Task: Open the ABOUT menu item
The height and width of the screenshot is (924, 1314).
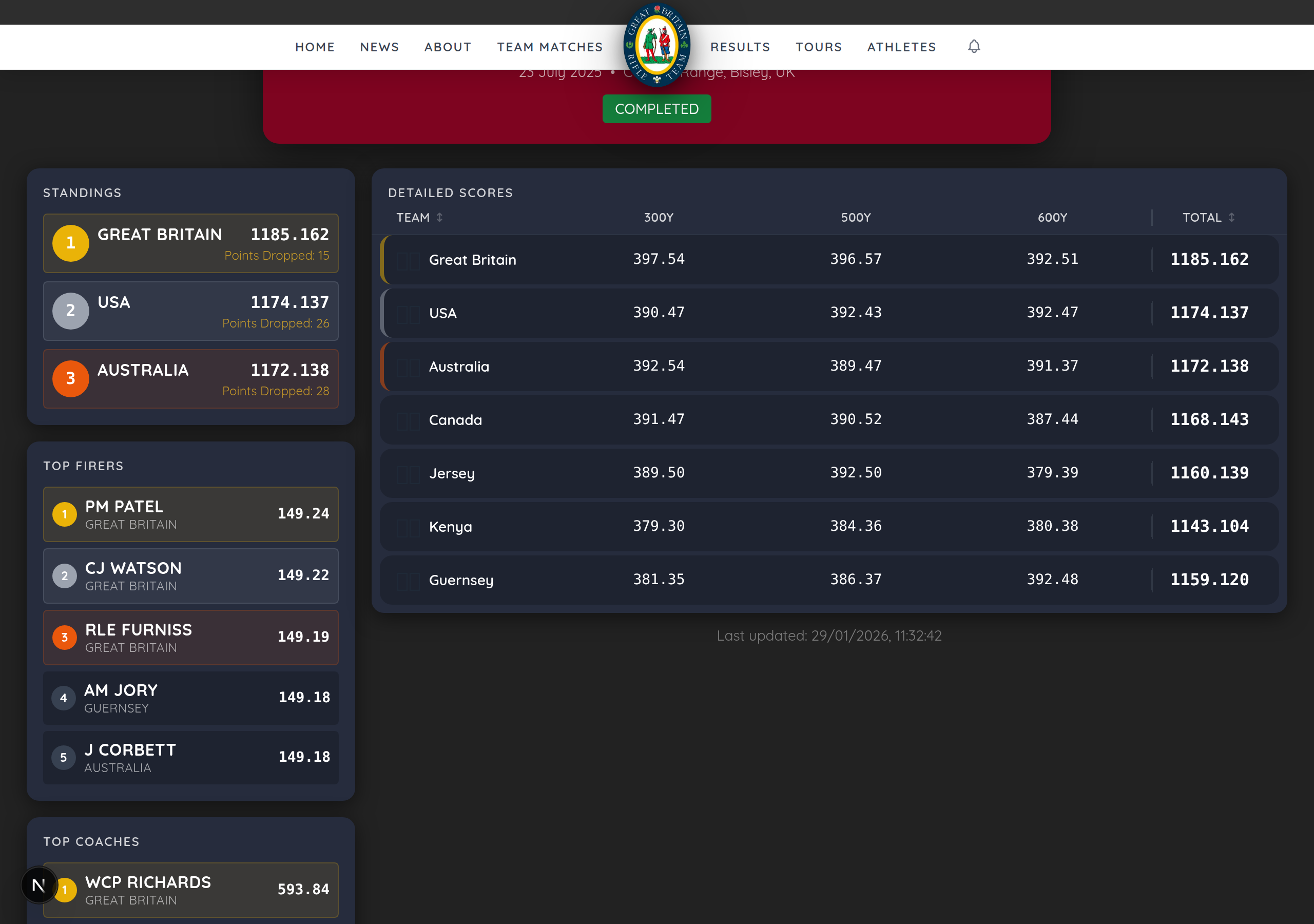Action: tap(448, 47)
